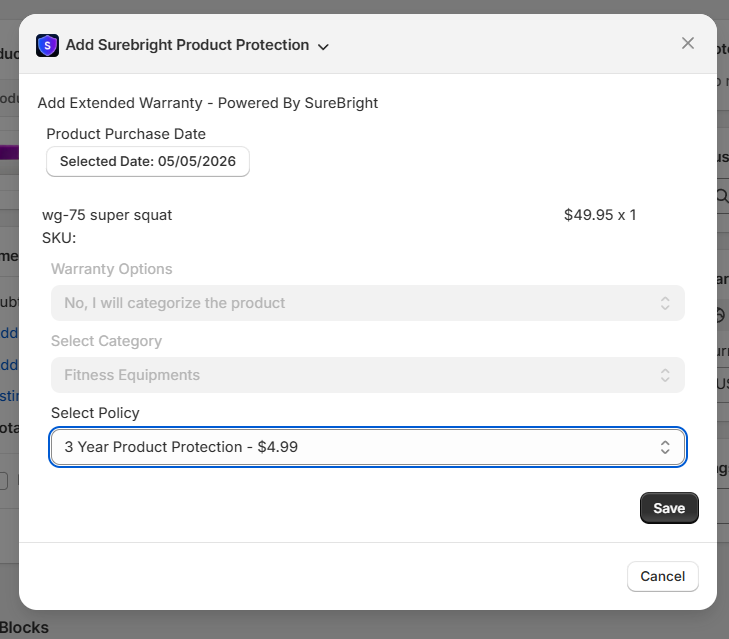Click the $49.95 x 1 price text
The image size is (729, 639).
(x=600, y=215)
